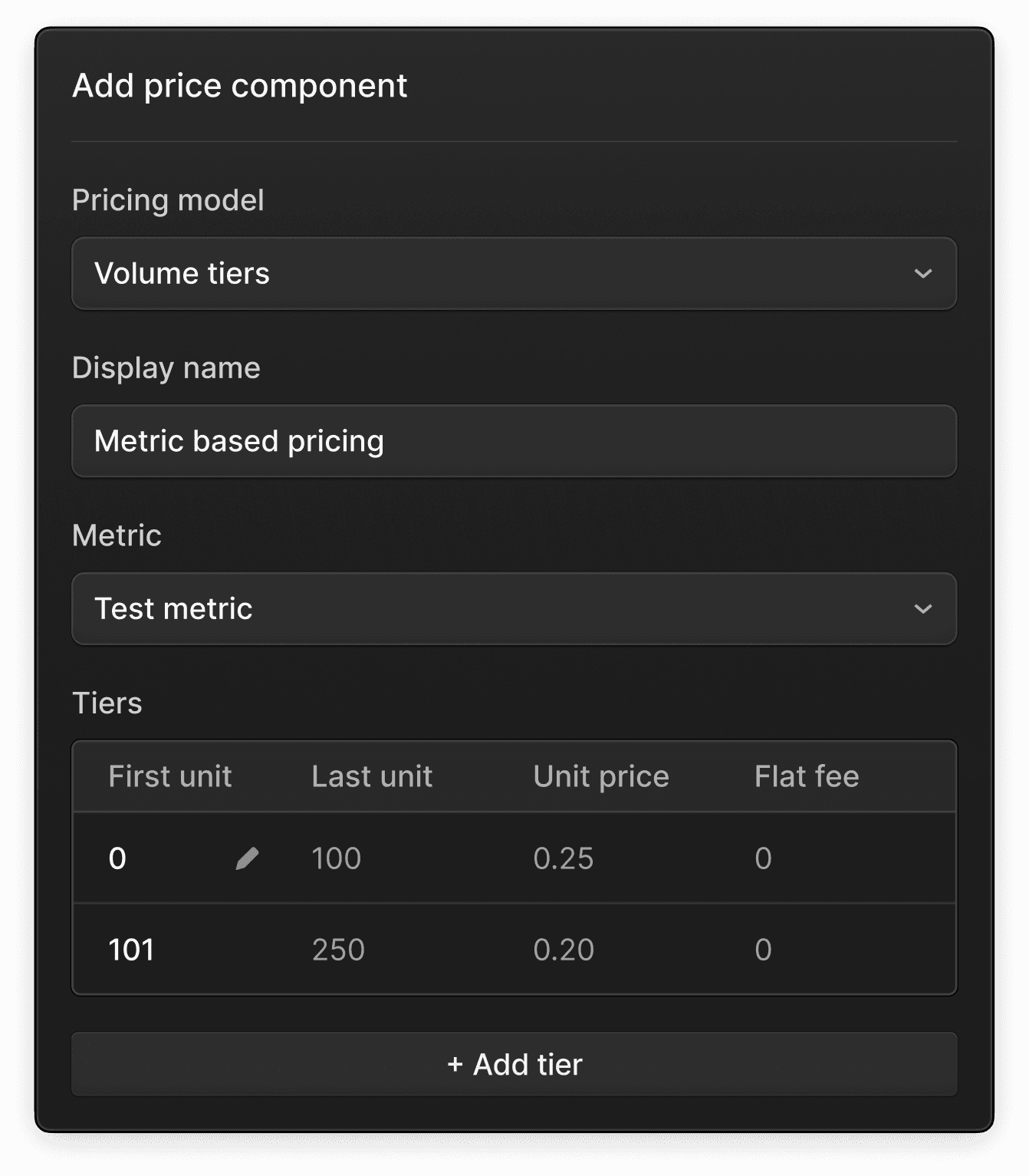This screenshot has height=1176, width=1029.
Task: Open the Test metric selector
Action: point(514,609)
